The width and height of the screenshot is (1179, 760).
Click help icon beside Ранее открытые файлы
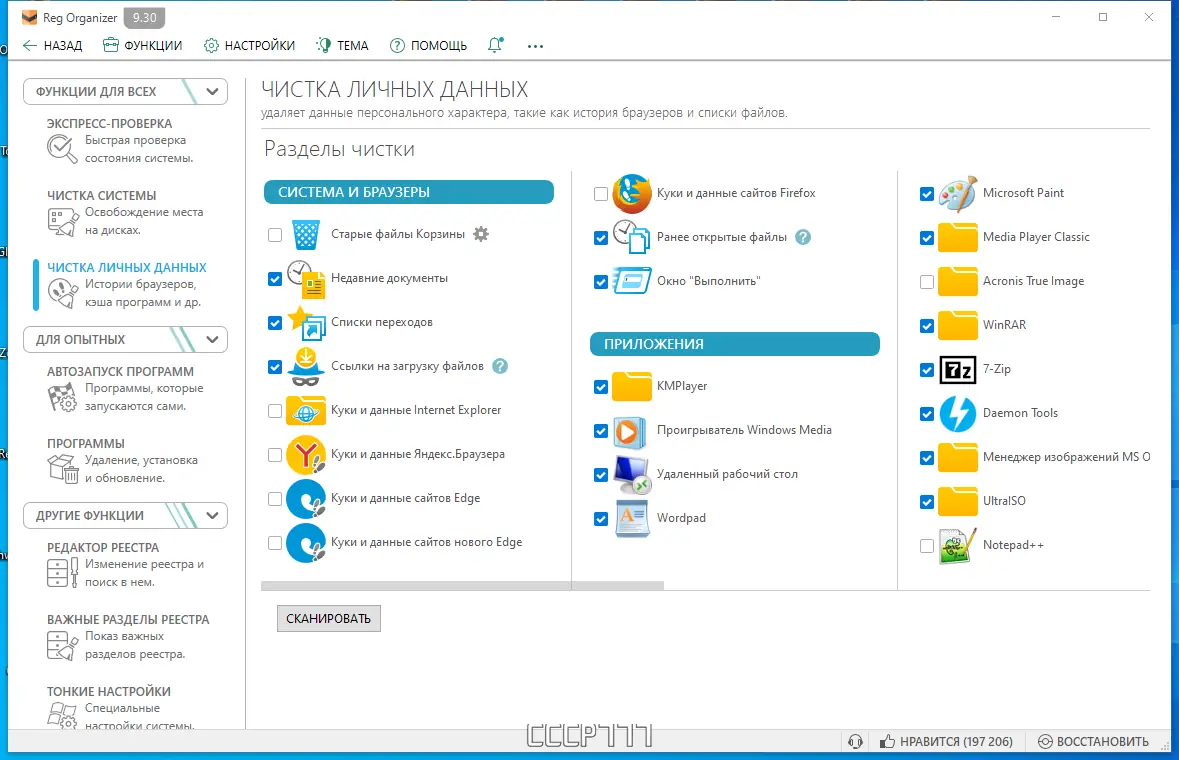click(803, 237)
